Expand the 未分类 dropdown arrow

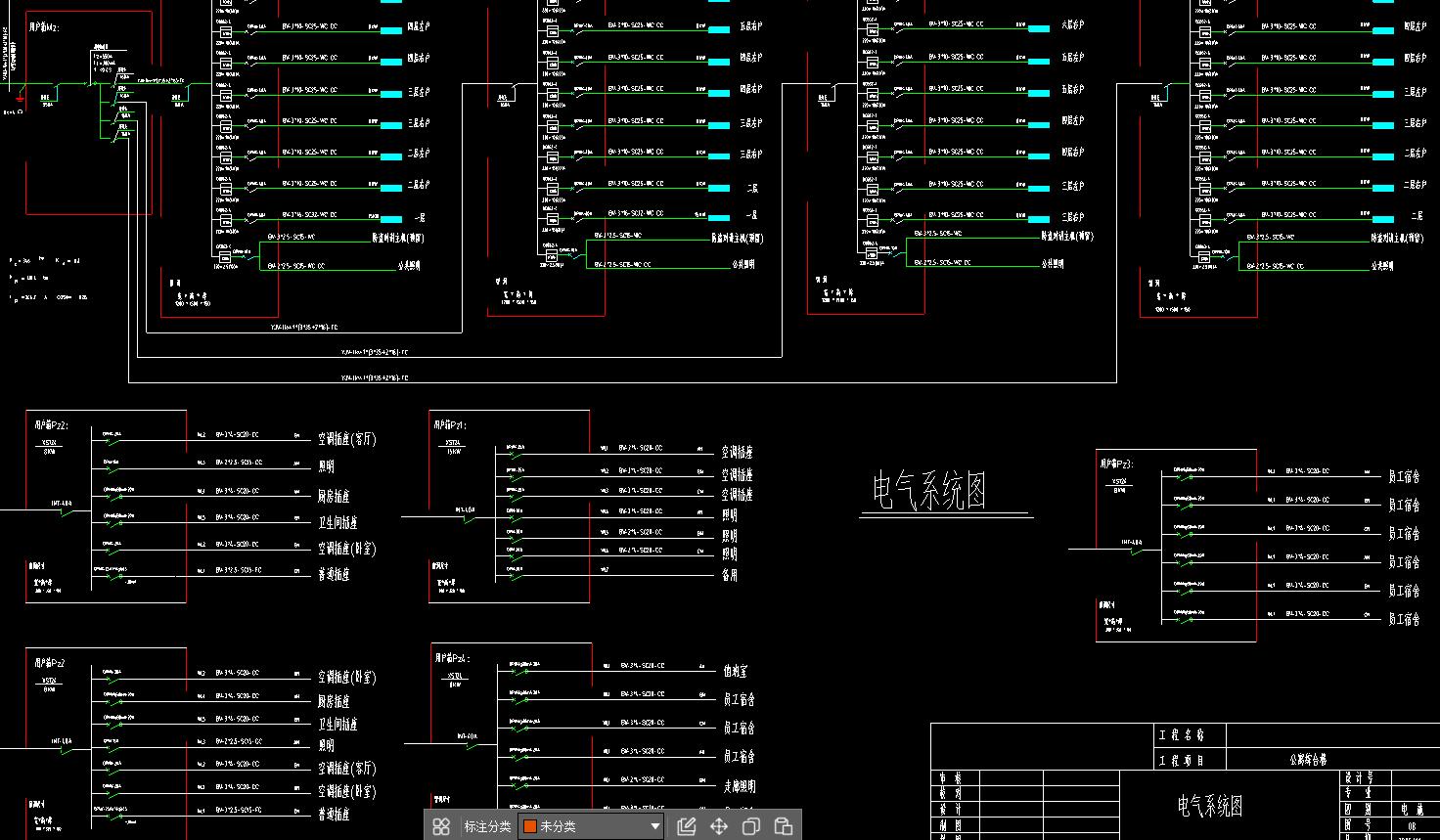[654, 826]
